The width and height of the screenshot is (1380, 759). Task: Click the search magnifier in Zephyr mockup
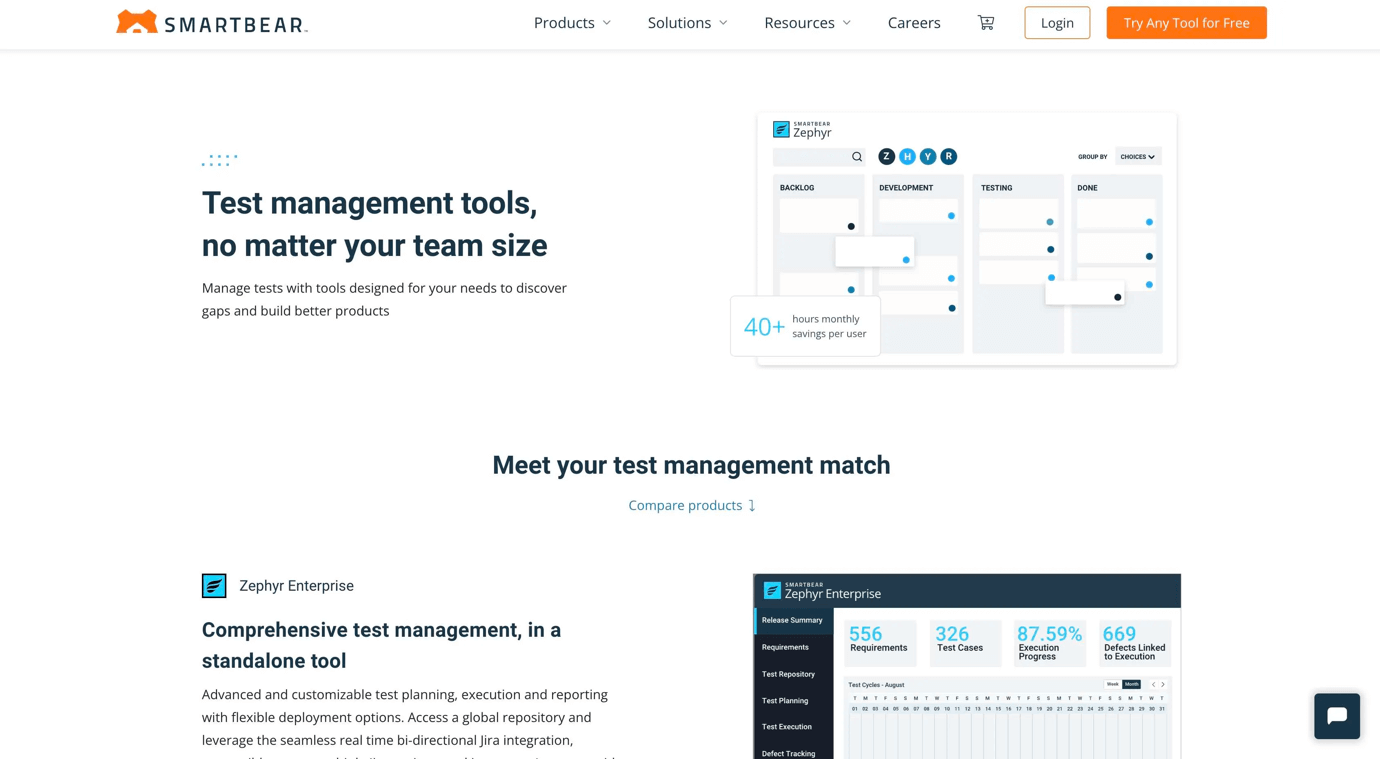coord(857,157)
